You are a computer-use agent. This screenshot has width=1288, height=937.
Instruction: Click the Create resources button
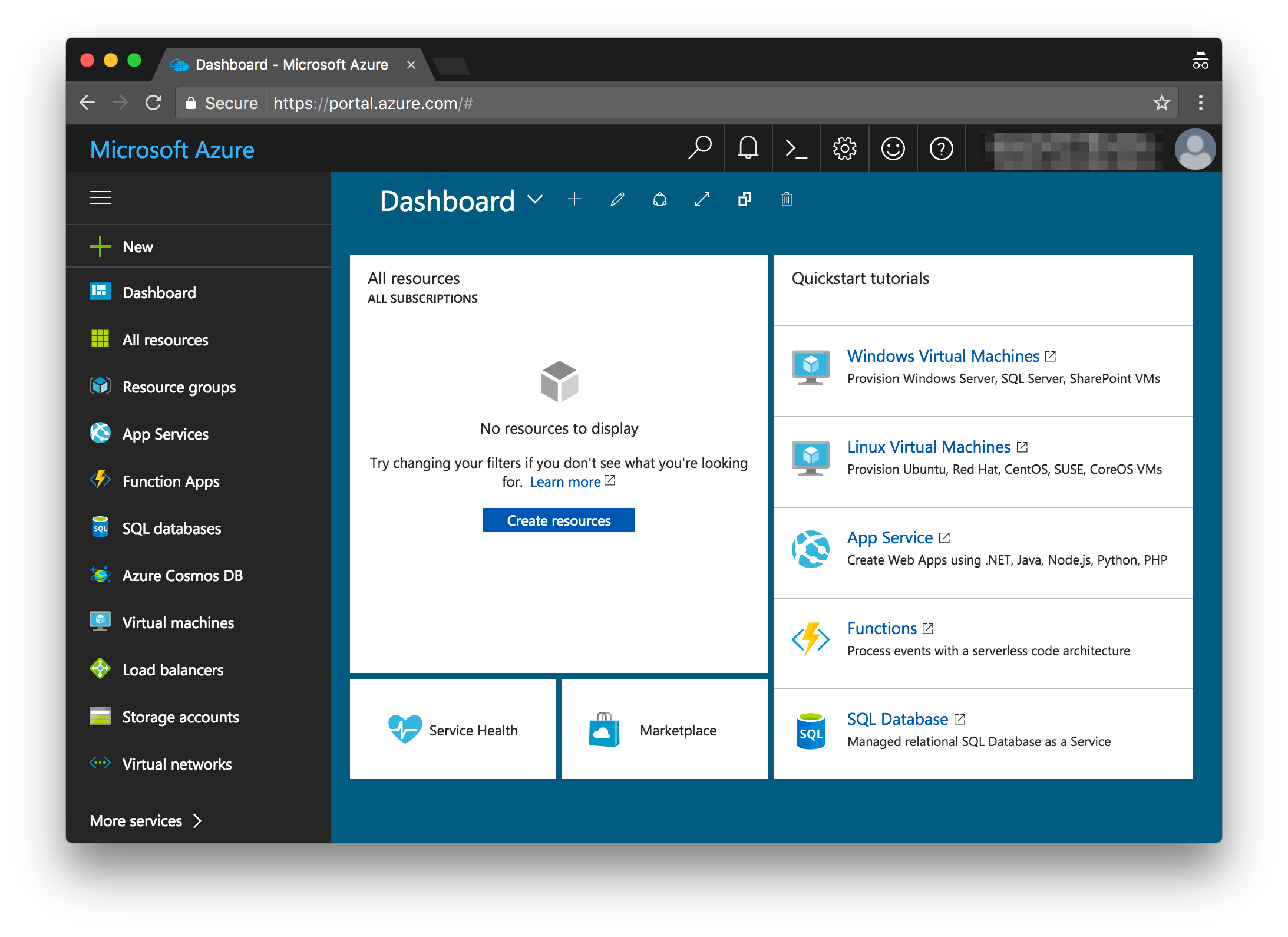pyautogui.click(x=559, y=520)
